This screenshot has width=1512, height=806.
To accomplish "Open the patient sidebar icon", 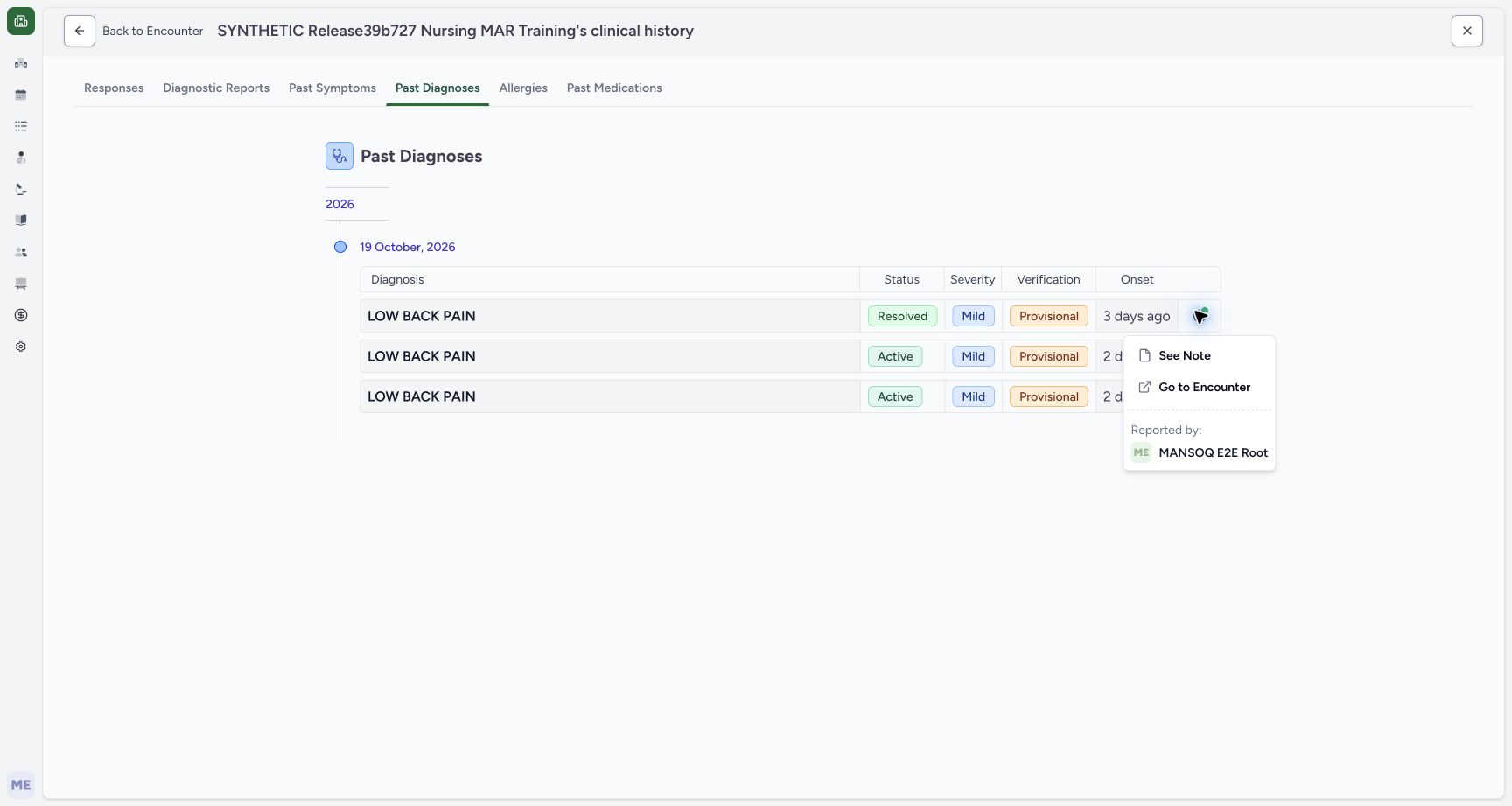I will (21, 158).
